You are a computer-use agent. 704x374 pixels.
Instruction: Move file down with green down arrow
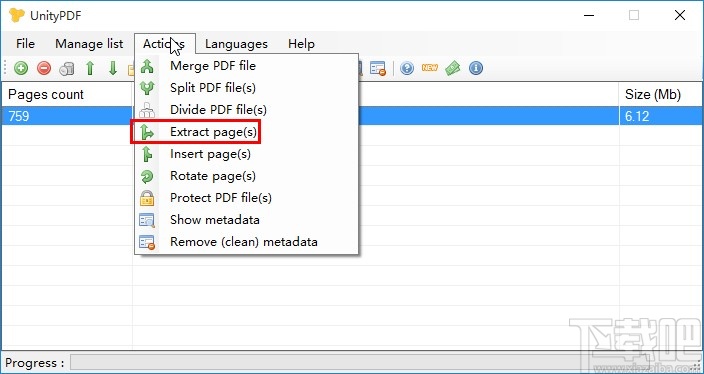(113, 68)
